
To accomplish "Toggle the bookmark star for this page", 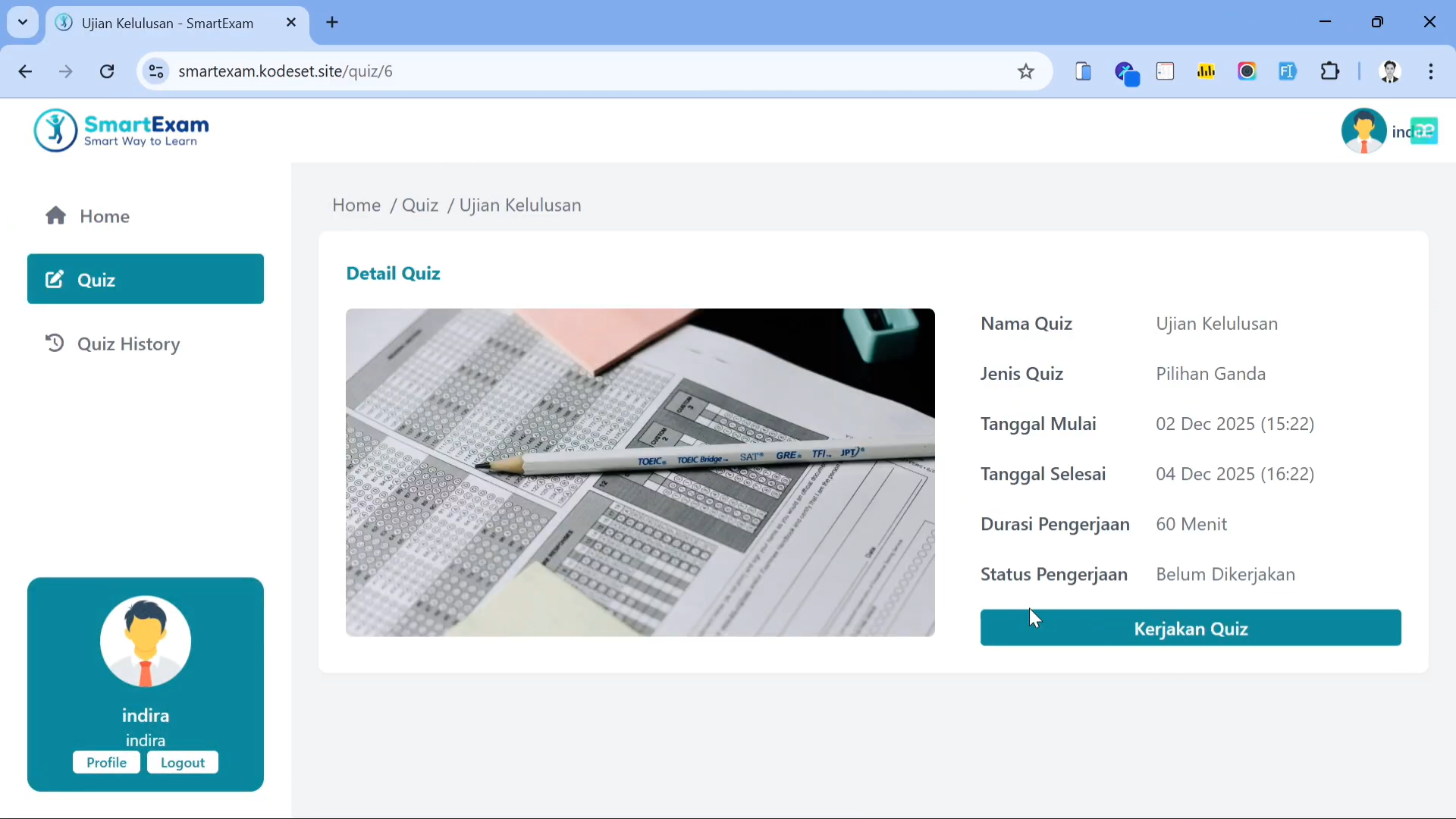I will (1025, 71).
